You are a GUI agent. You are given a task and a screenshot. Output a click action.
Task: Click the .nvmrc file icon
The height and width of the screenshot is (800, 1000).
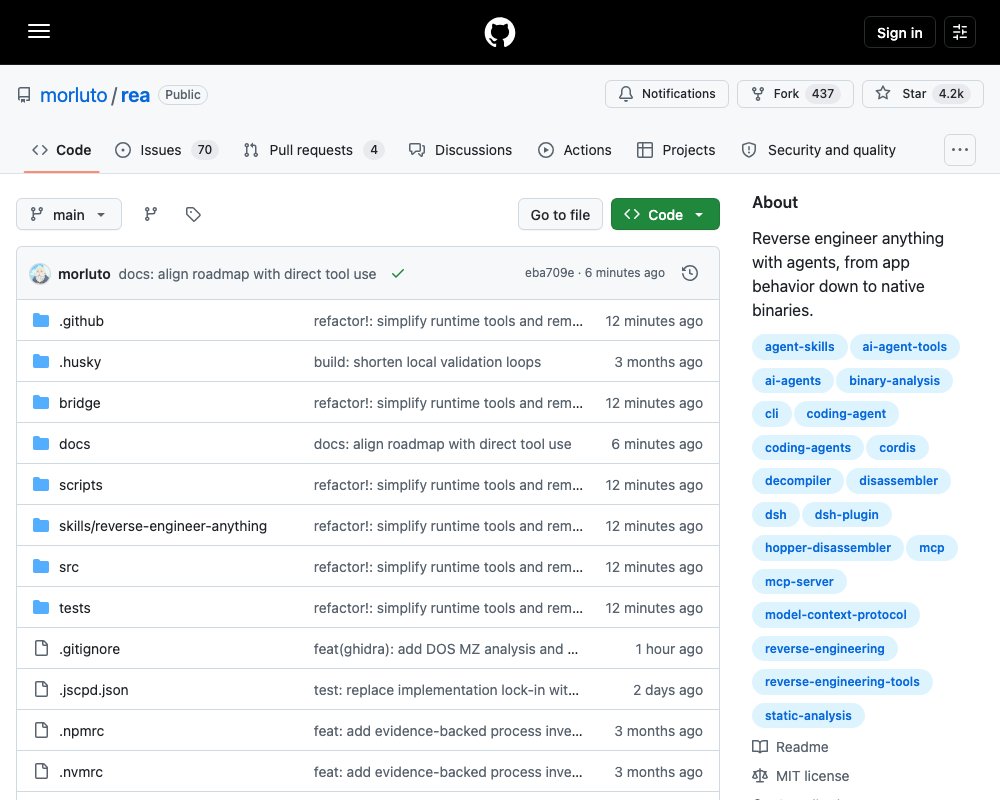pos(41,771)
